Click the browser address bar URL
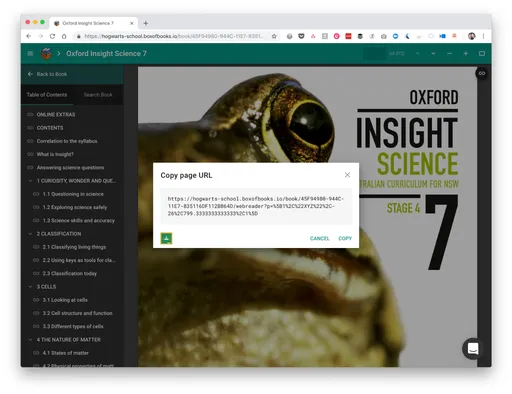Viewport: 512px width, 394px height. [x=174, y=36]
